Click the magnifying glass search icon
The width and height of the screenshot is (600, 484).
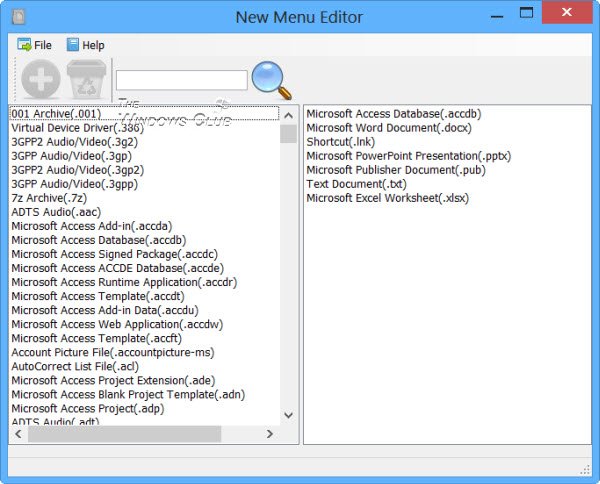click(271, 80)
